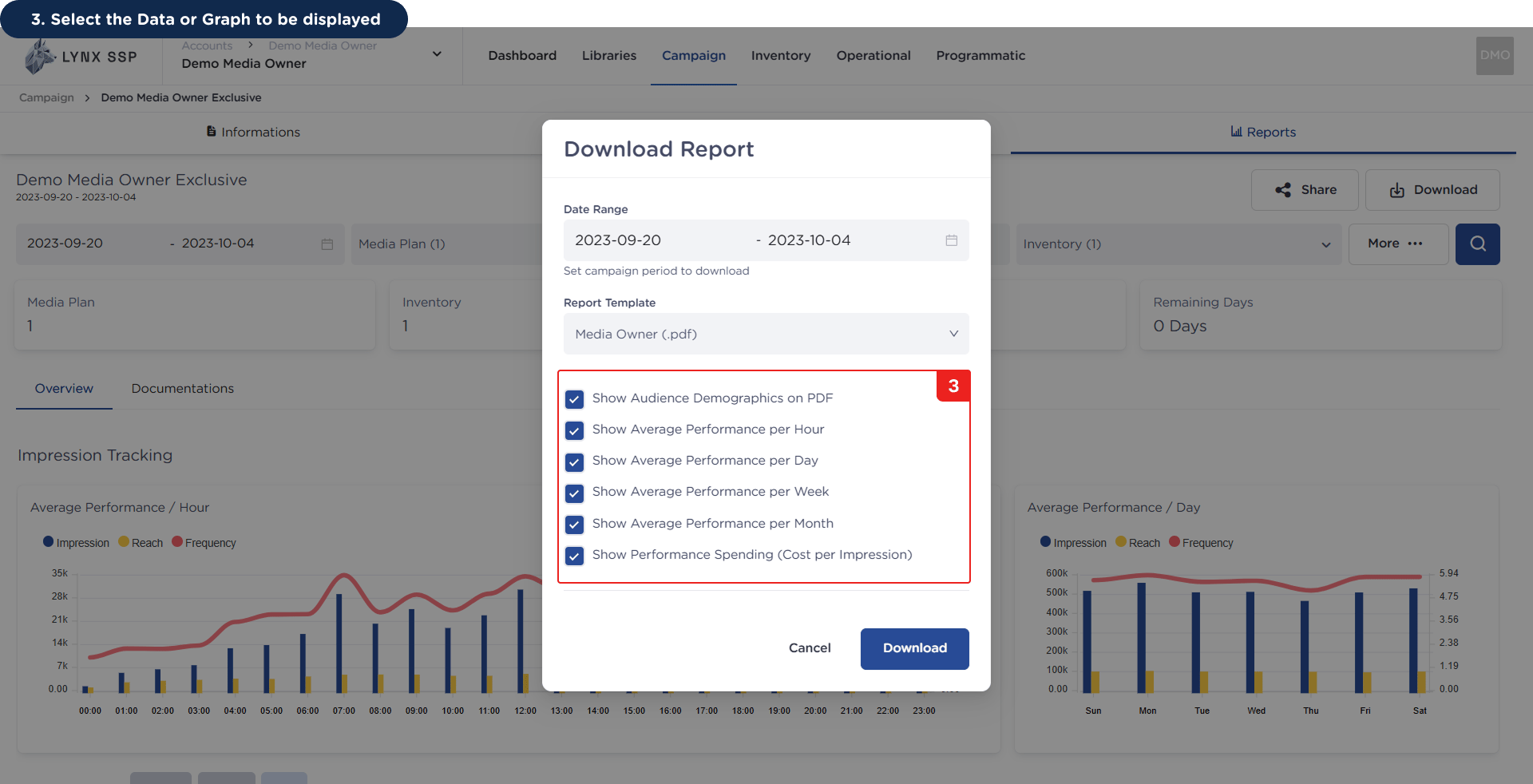1533x784 pixels.
Task: Edit page filter end date 2023-10-04
Action: click(218, 244)
